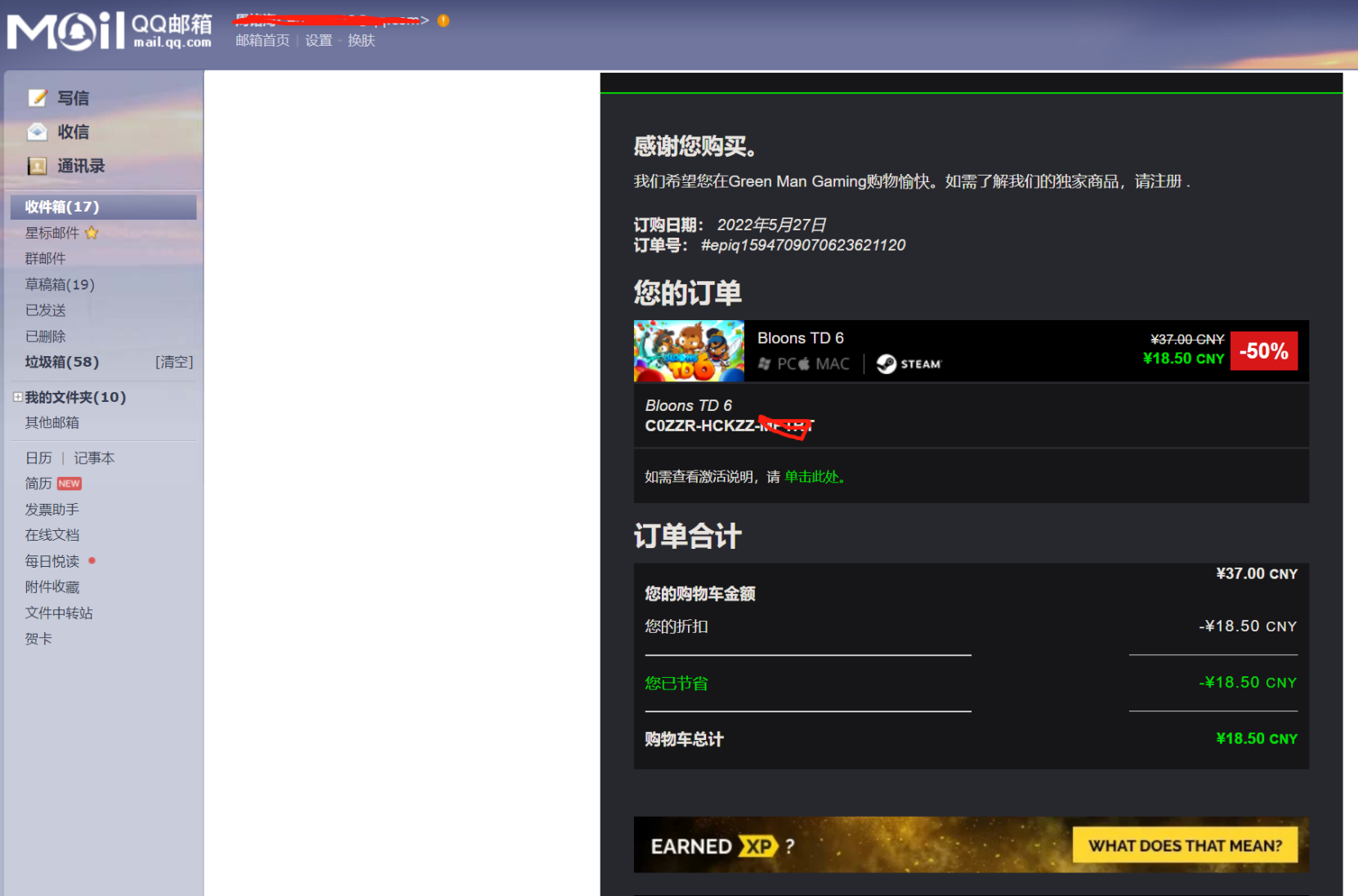This screenshot has height=896, width=1358.
Task: Open the 群邮件 folder
Action: (x=45, y=258)
